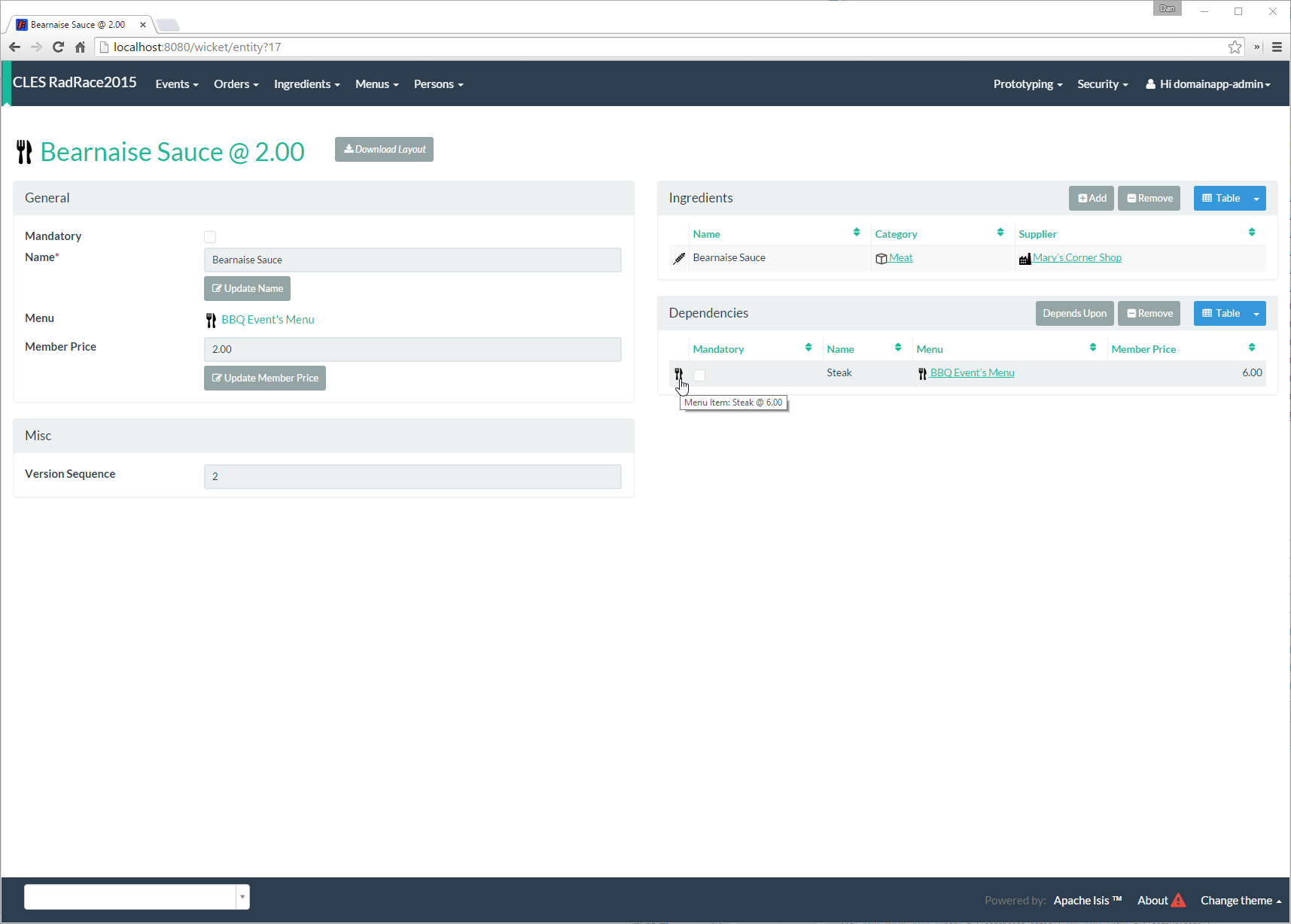Viewport: 1291px width, 924px height.
Task: Sort Dependencies by Mandatory column arrows
Action: pos(808,348)
